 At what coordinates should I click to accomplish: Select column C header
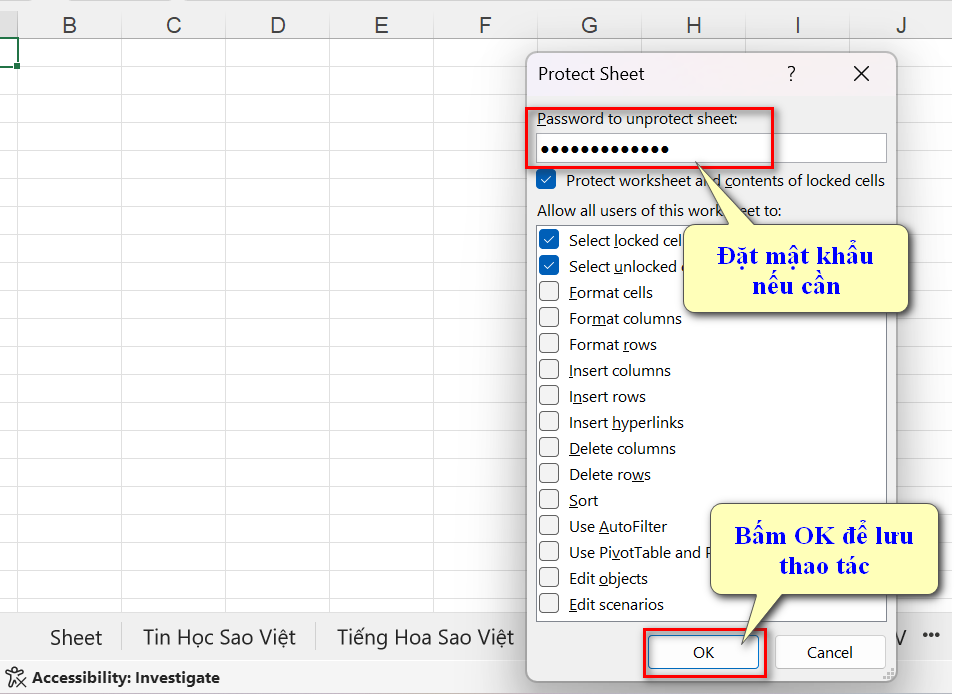(173, 25)
